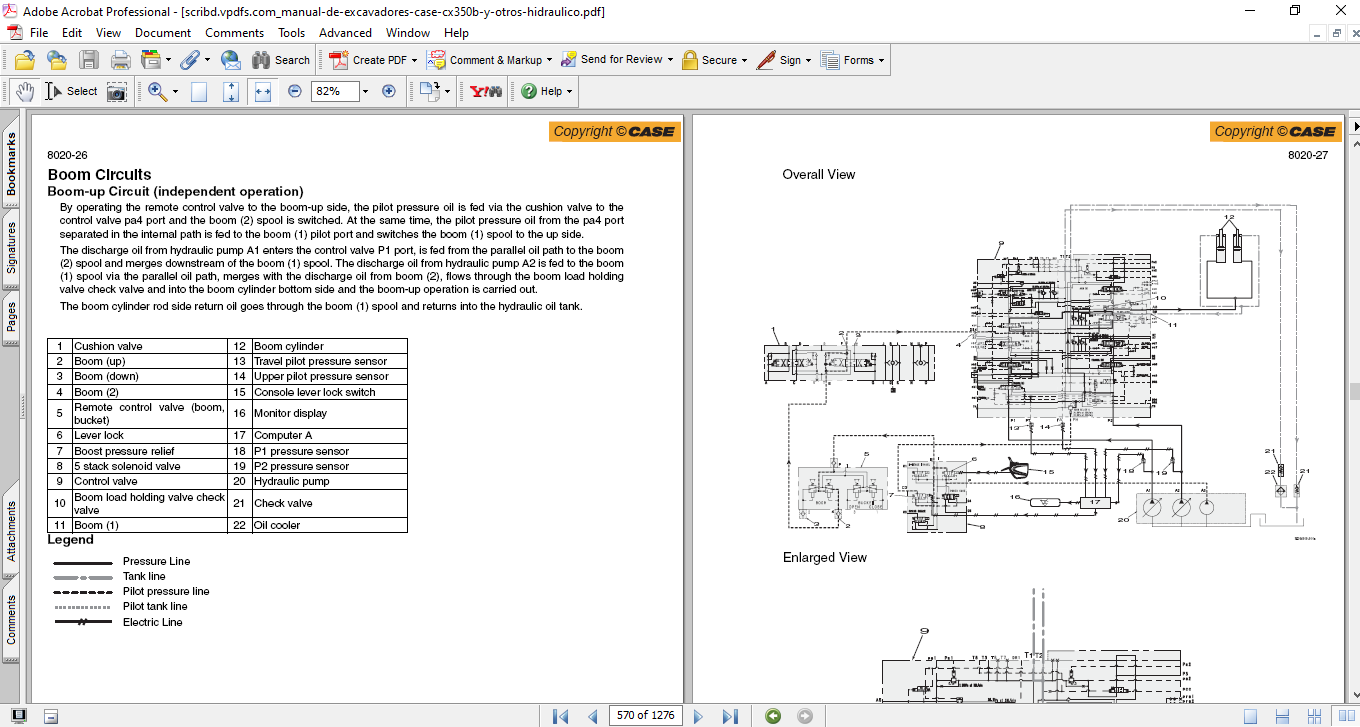
Task: Click the Zoom Out minus button
Action: 295,91
